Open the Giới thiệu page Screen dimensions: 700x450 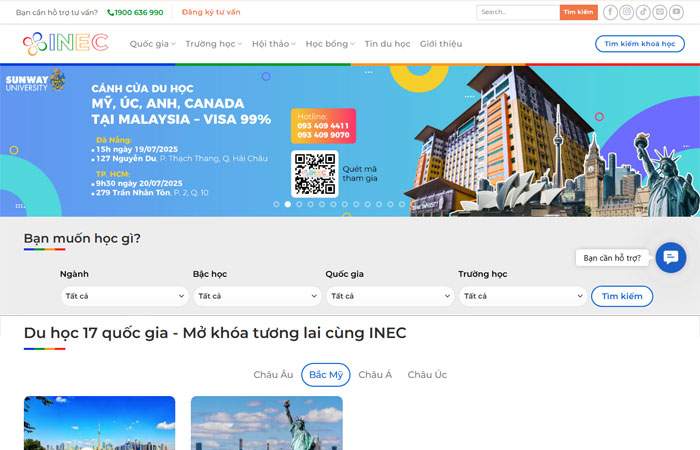tap(441, 44)
